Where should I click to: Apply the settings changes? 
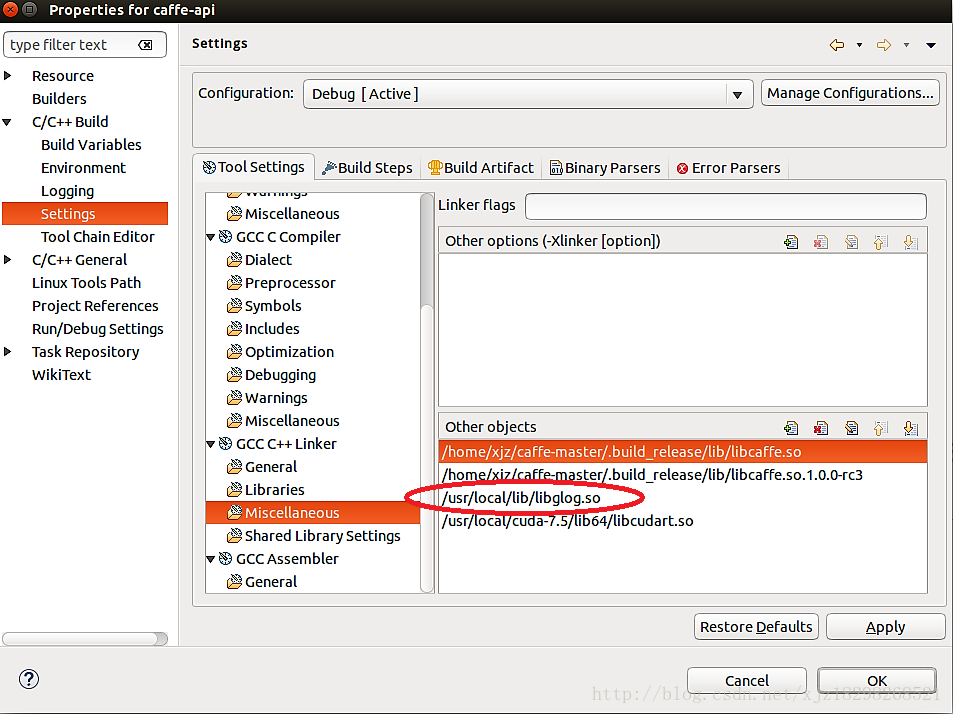coord(886,626)
